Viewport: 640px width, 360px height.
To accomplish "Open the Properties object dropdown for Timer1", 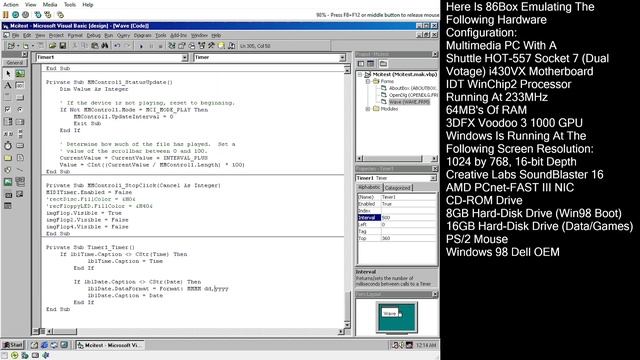I will pyautogui.click(x=433, y=178).
